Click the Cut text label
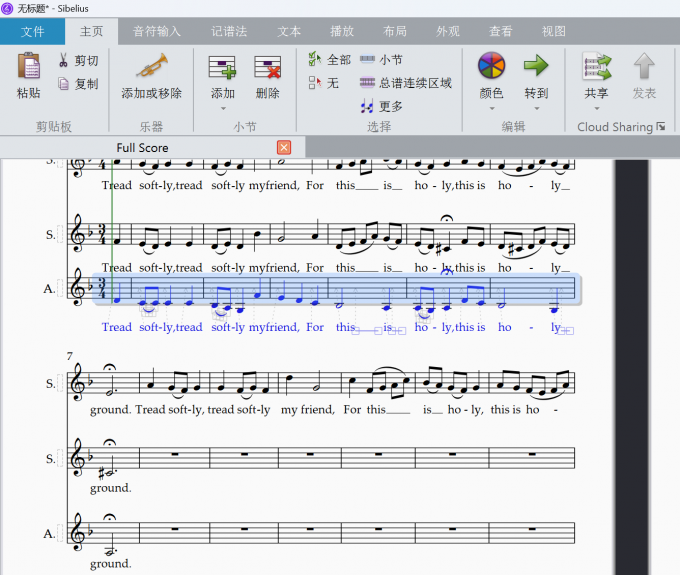This screenshot has width=680, height=575. click(x=87, y=60)
